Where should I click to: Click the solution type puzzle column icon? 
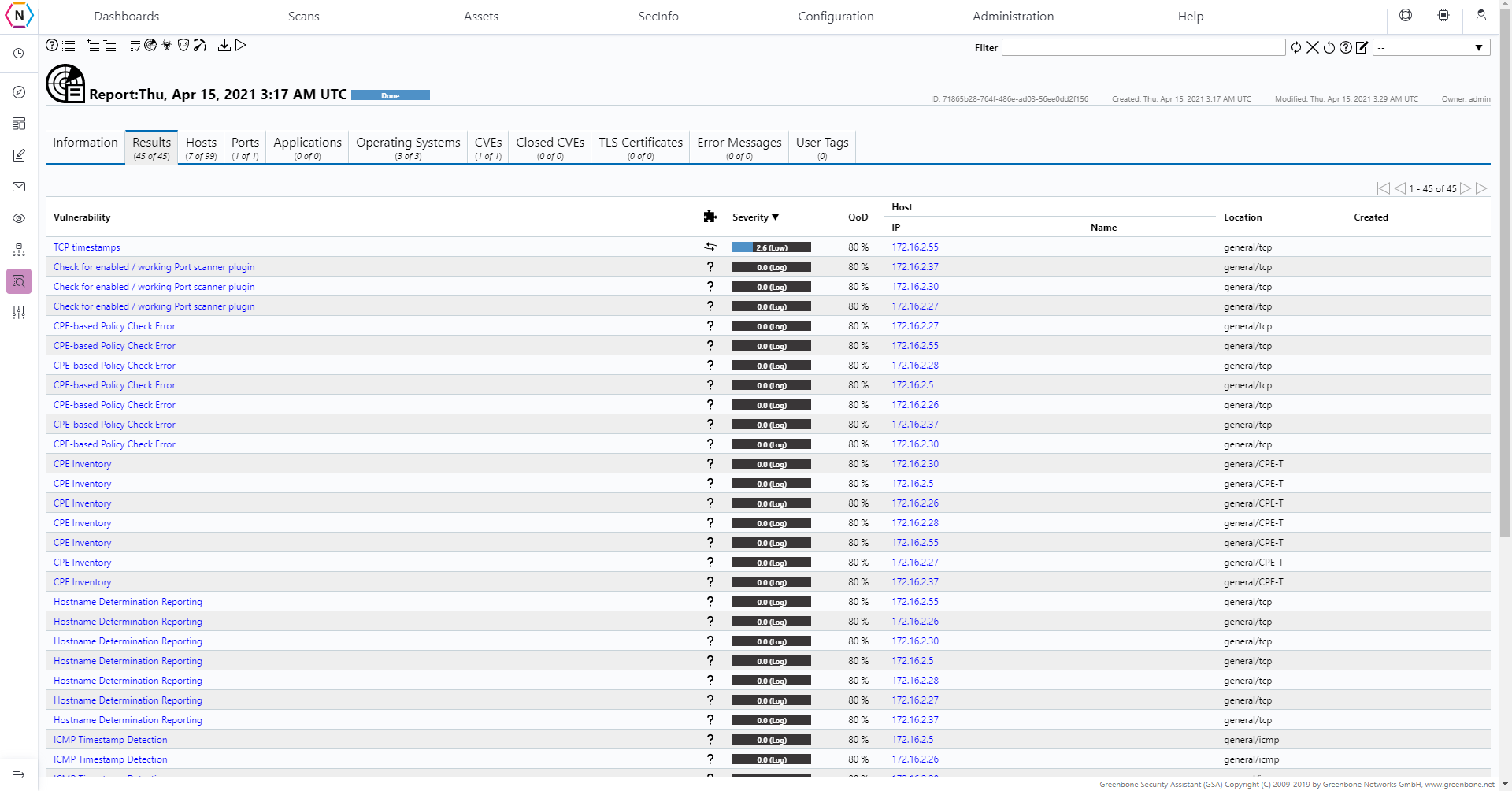click(x=710, y=217)
